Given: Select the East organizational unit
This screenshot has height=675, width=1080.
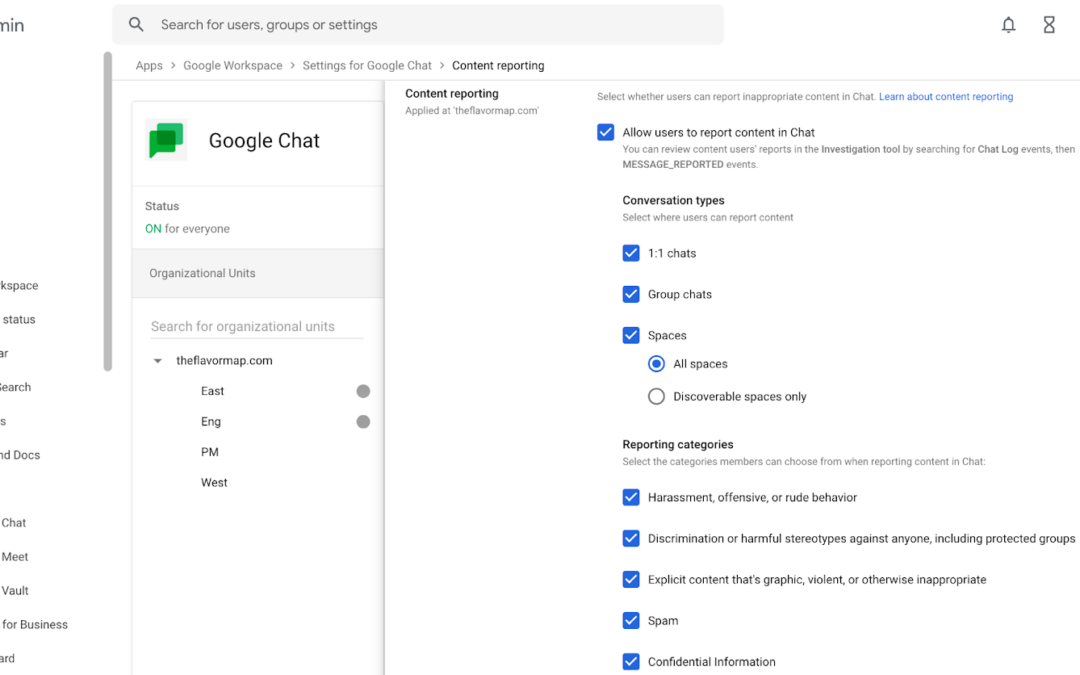Looking at the screenshot, I should point(212,391).
